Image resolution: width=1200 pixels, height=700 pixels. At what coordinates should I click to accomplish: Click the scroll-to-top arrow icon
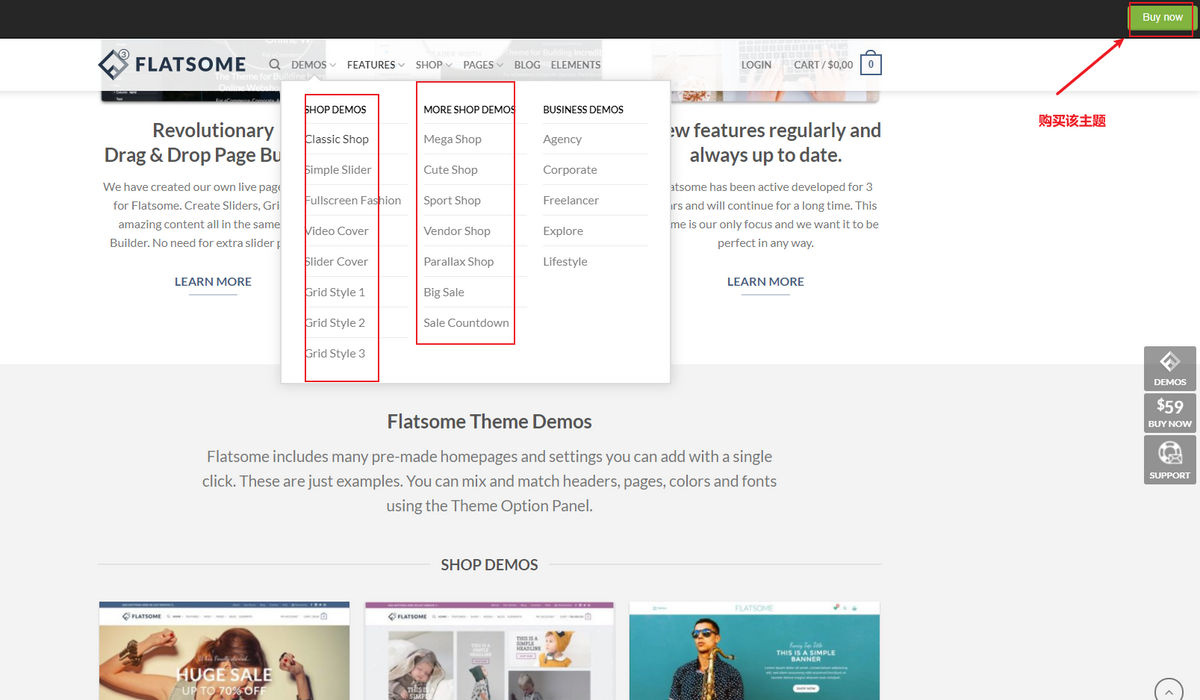(1169, 691)
